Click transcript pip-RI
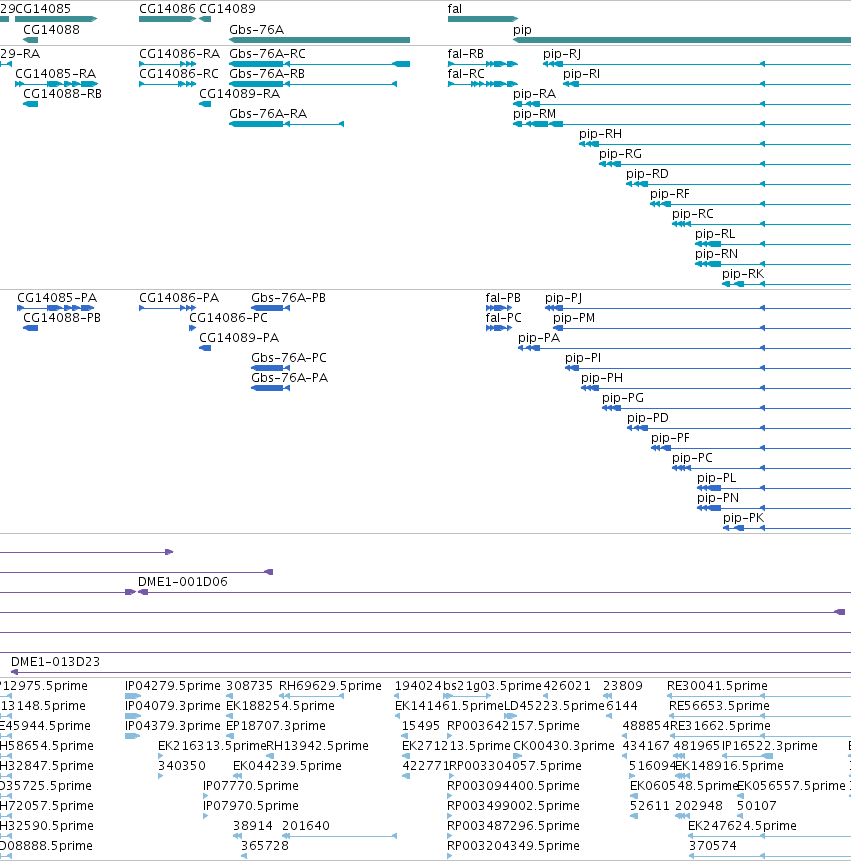This screenshot has width=851, height=861. [x=707, y=84]
